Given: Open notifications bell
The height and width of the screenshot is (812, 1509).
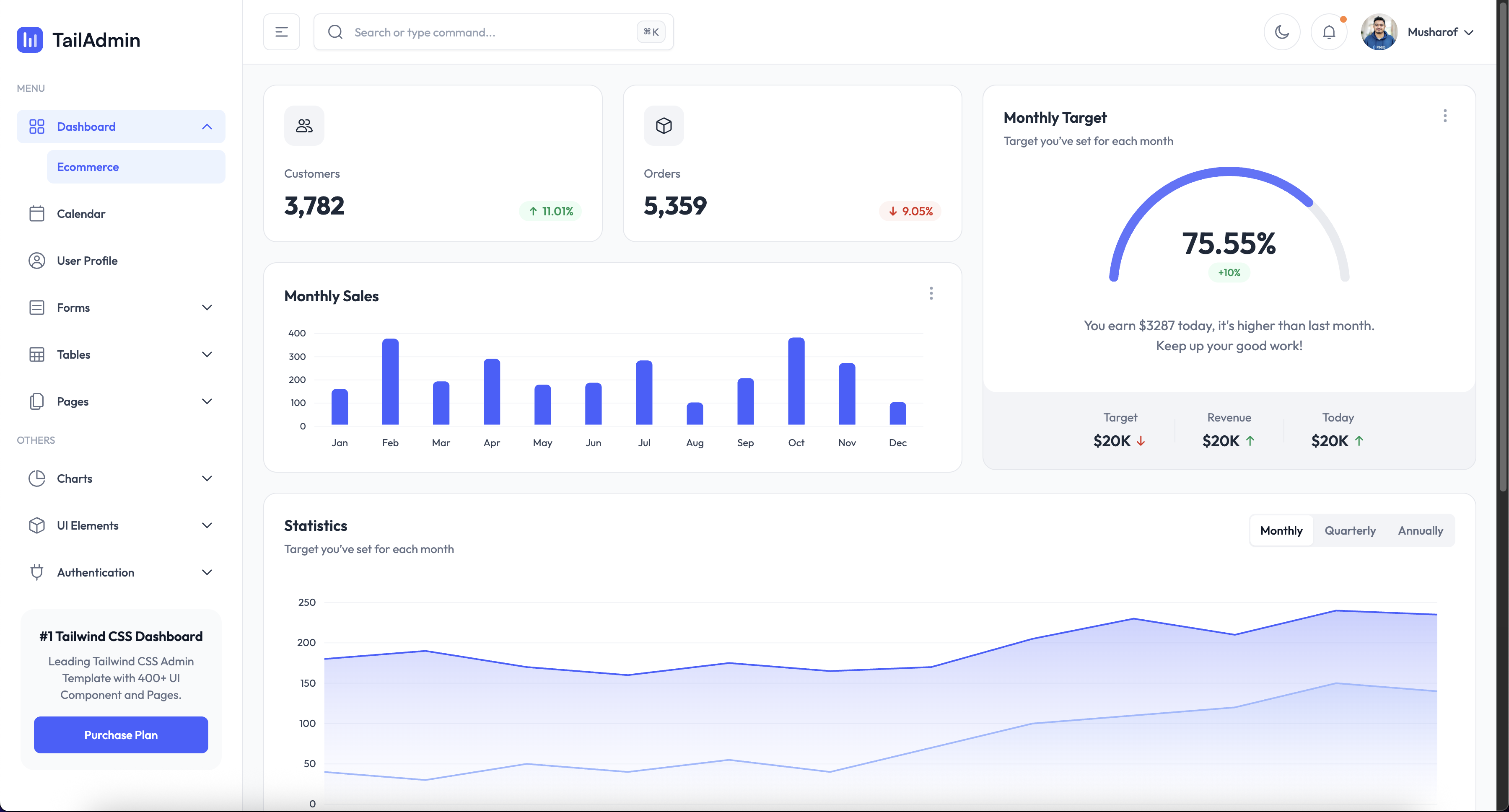Looking at the screenshot, I should coord(1329,31).
